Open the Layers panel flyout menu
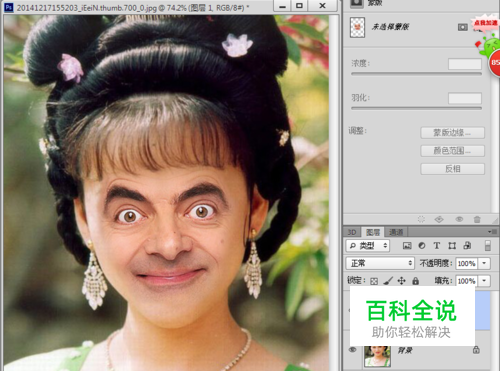 click(492, 231)
